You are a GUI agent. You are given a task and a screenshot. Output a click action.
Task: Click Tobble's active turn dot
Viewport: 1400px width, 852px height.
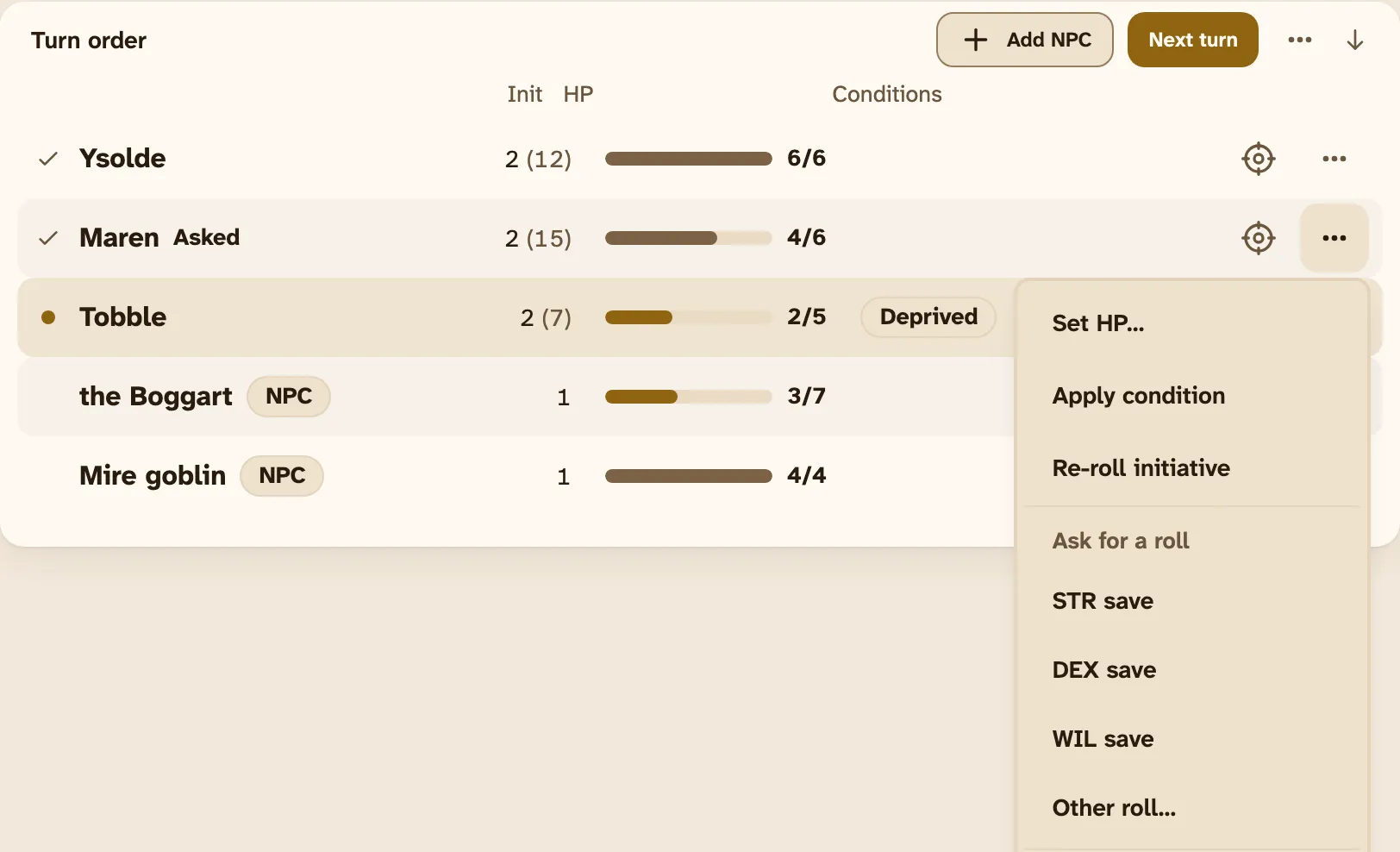pos(48,317)
